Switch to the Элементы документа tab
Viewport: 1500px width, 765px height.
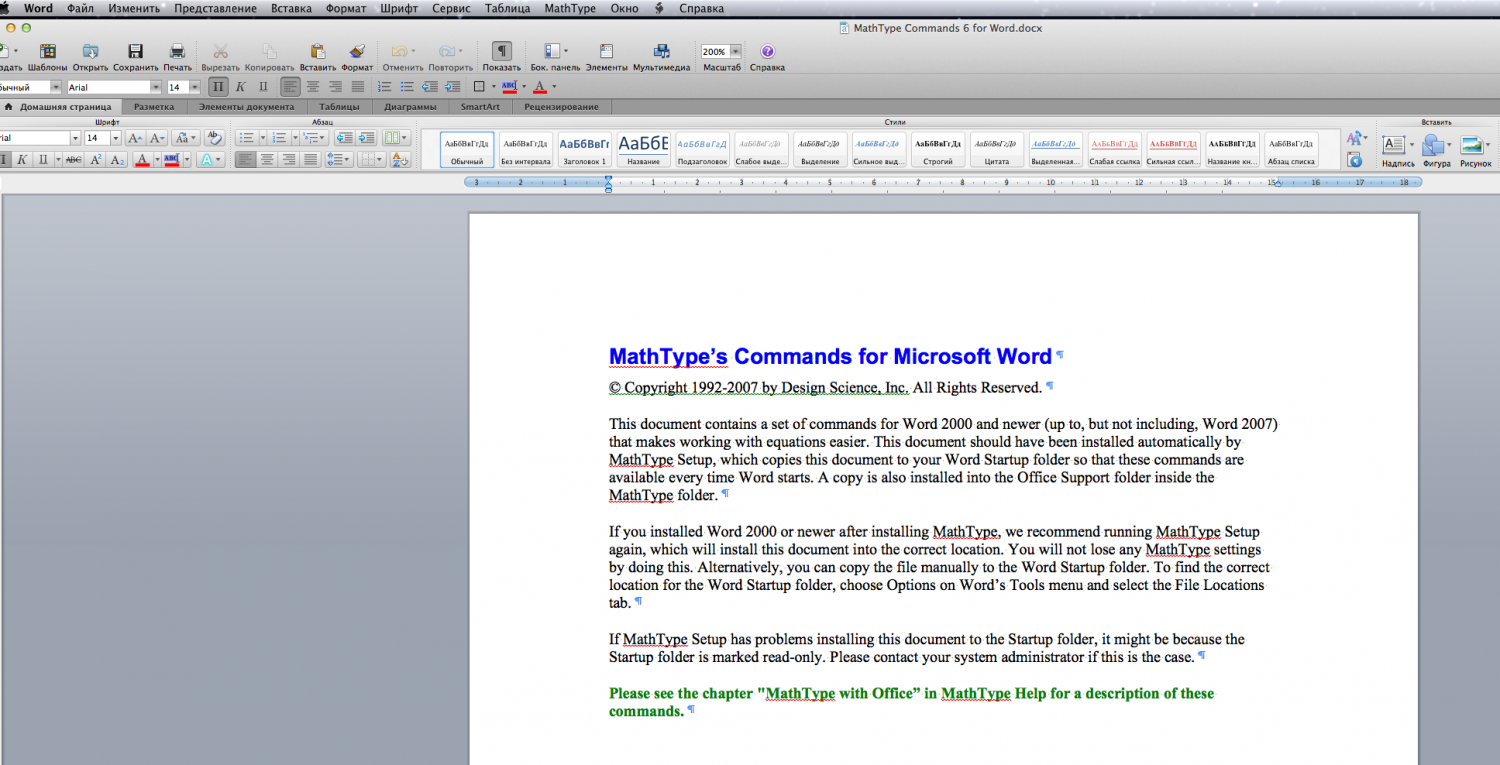[246, 106]
